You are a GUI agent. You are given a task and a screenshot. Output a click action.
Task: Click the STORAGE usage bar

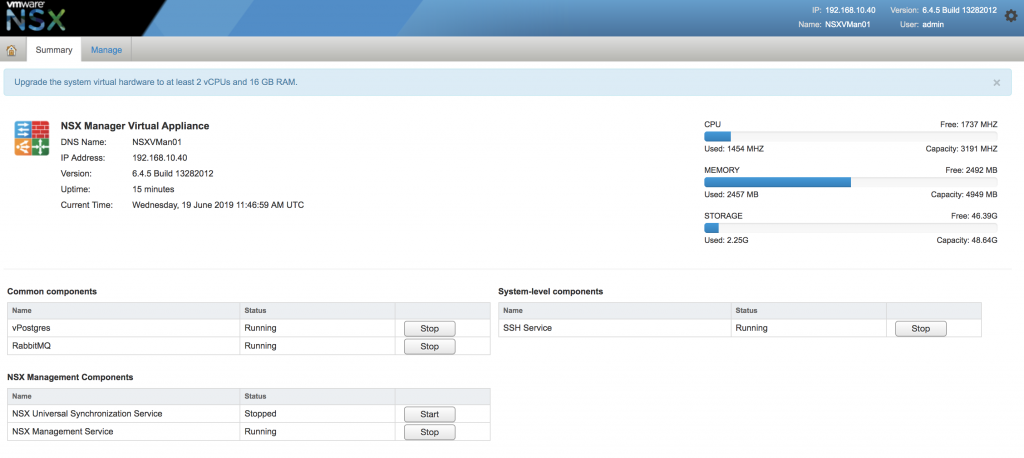[x=850, y=228]
